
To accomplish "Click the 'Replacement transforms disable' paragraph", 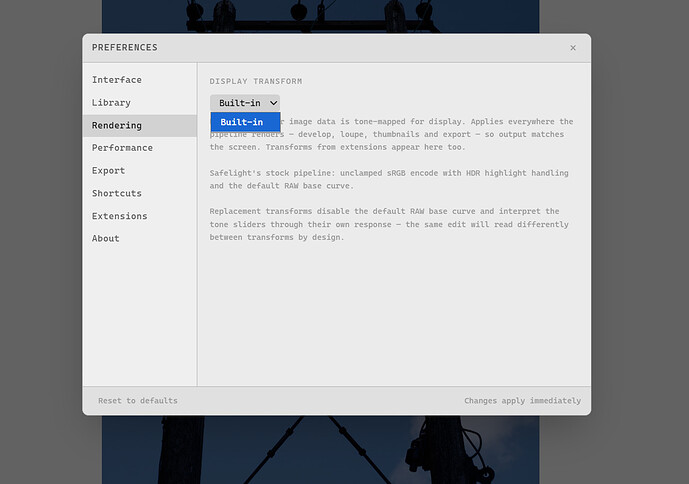I will click(389, 224).
